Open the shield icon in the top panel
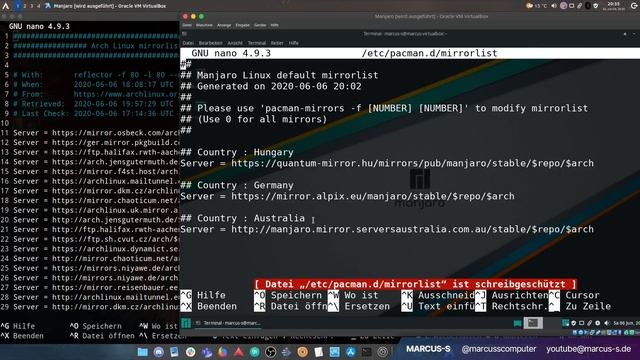Screen dimensions: 640x360 coord(596,6)
